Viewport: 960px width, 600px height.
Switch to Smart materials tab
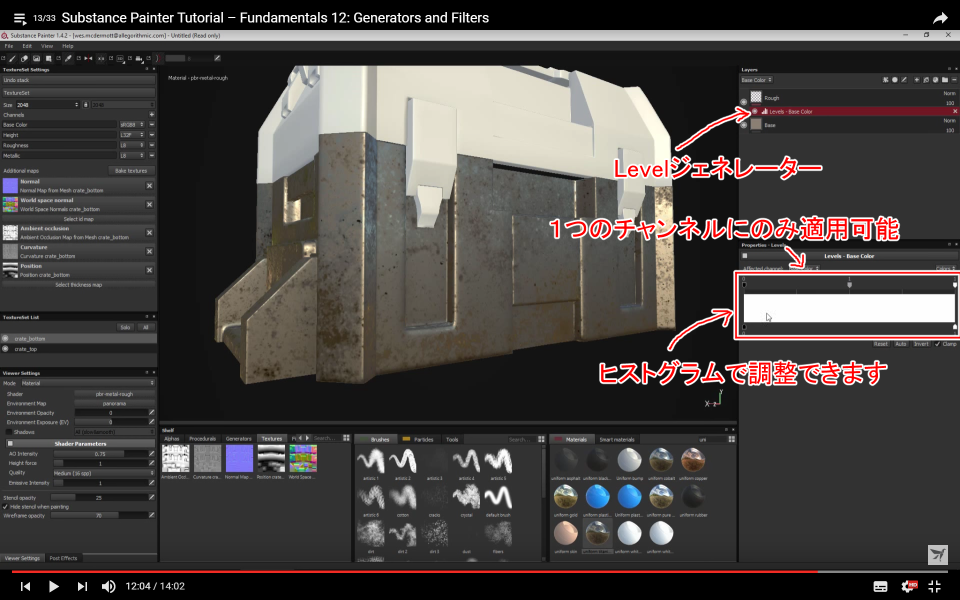click(617, 439)
